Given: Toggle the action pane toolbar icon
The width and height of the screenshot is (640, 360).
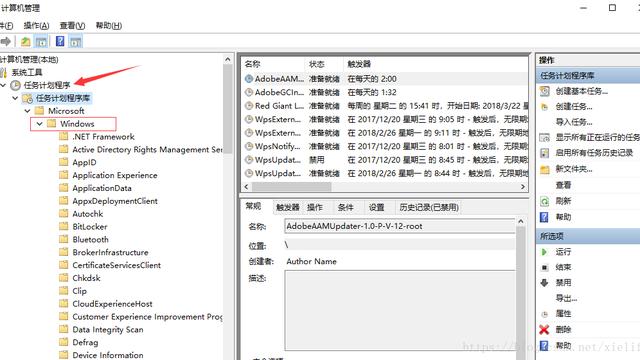Looking at the screenshot, I should [x=76, y=41].
